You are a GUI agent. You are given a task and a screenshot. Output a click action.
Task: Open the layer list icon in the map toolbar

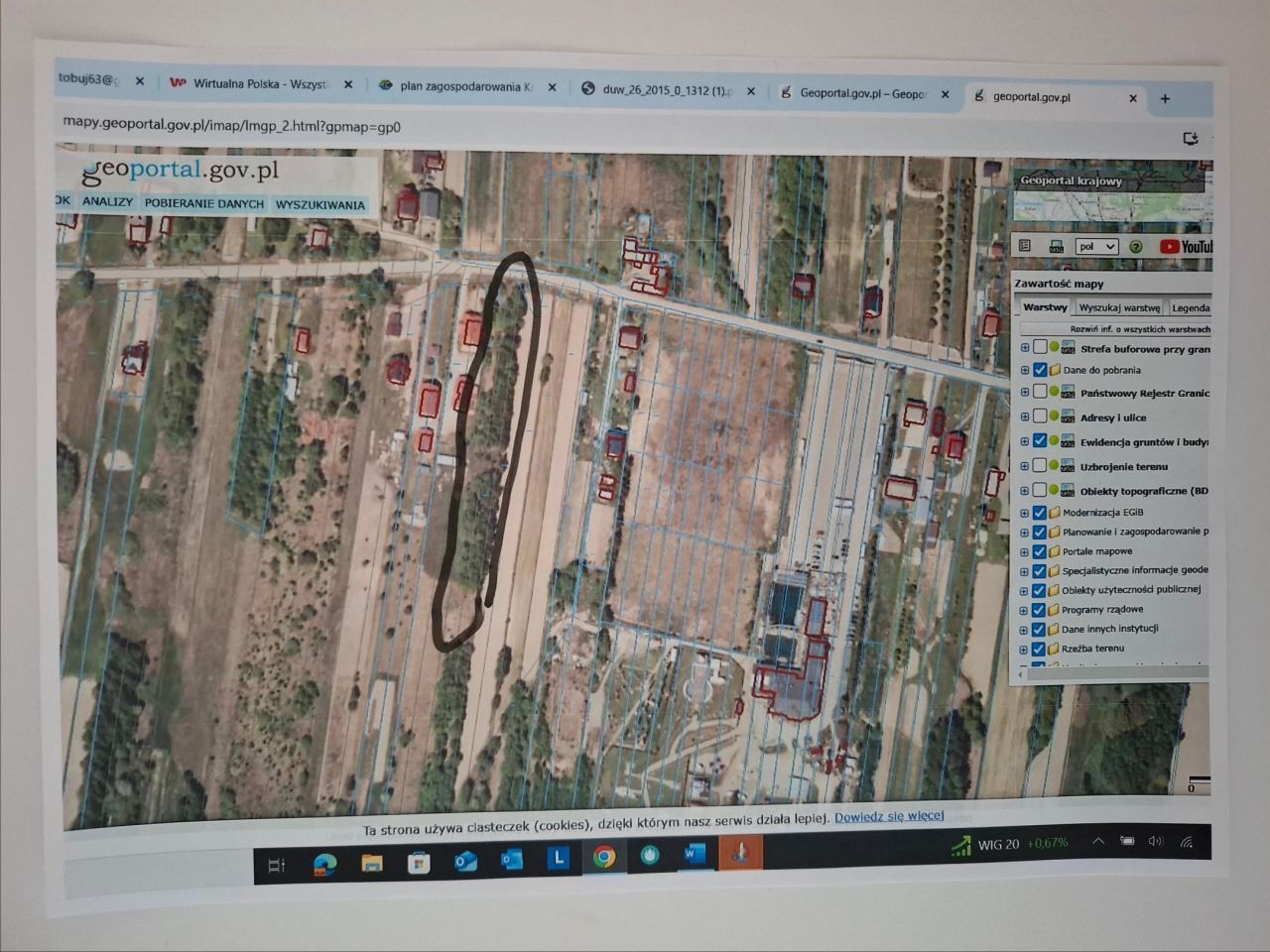(x=1026, y=246)
